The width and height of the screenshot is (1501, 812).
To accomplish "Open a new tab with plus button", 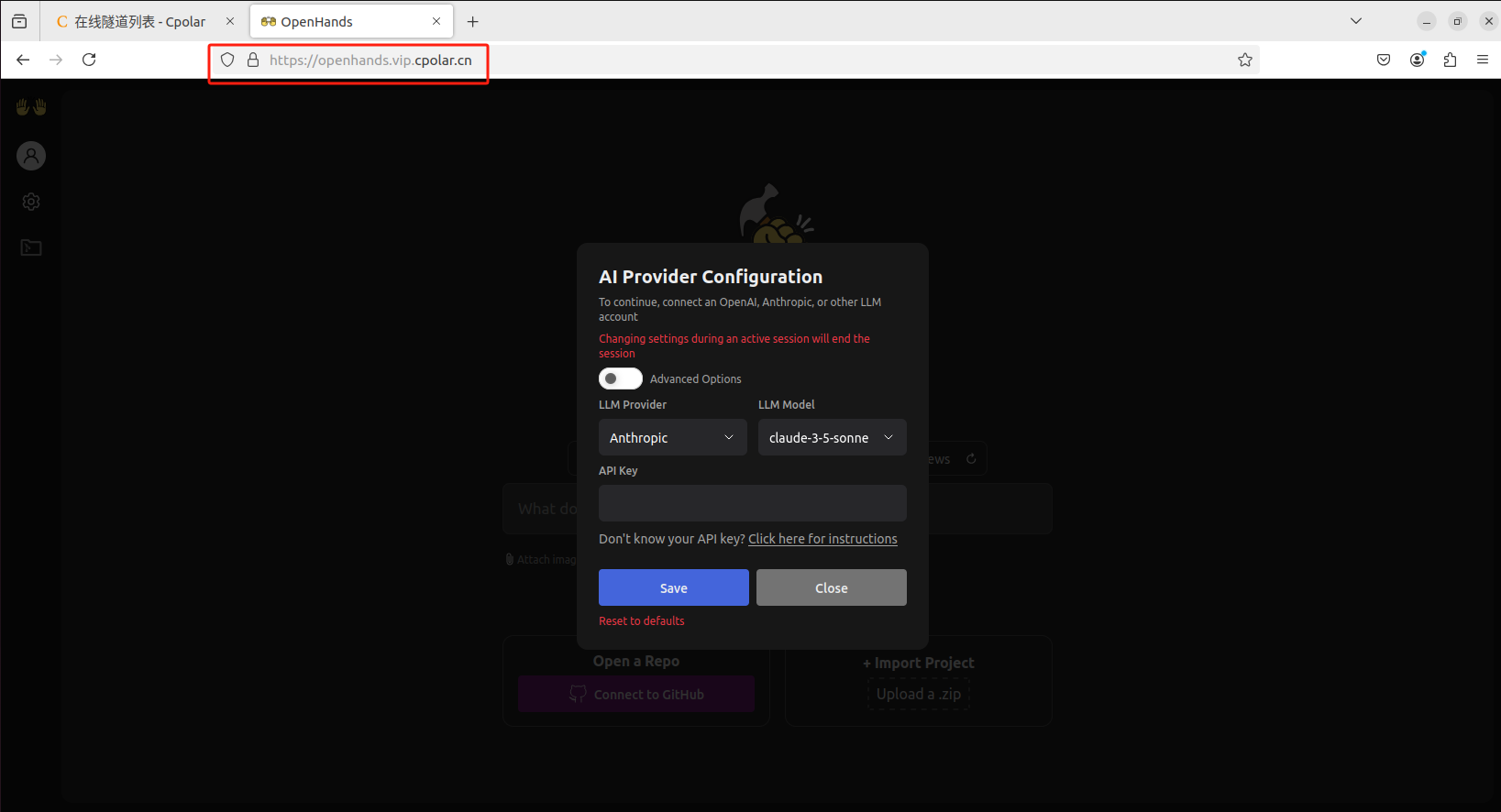I will 473,21.
